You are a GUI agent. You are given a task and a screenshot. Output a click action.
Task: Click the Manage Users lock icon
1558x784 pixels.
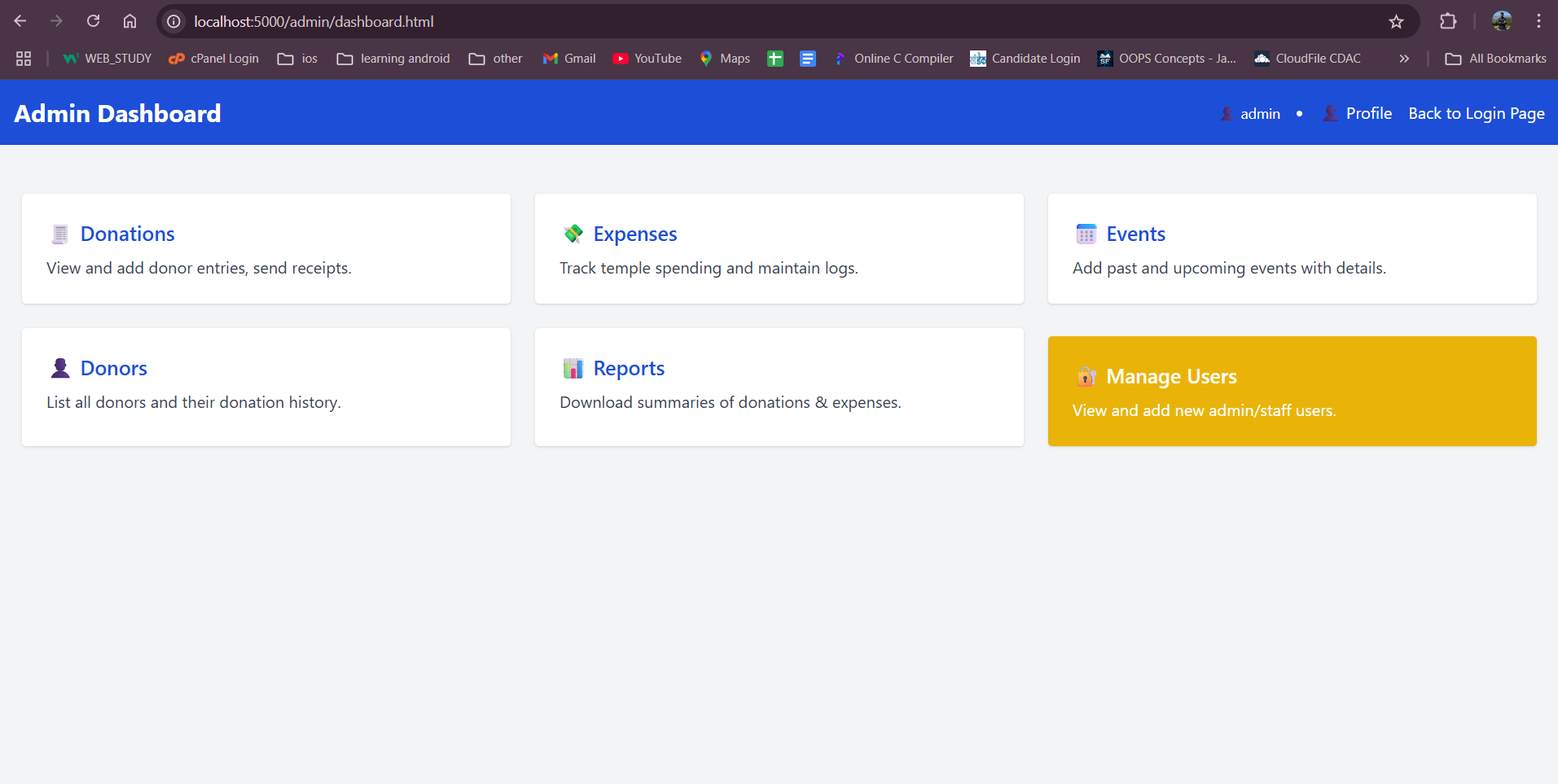point(1086,376)
